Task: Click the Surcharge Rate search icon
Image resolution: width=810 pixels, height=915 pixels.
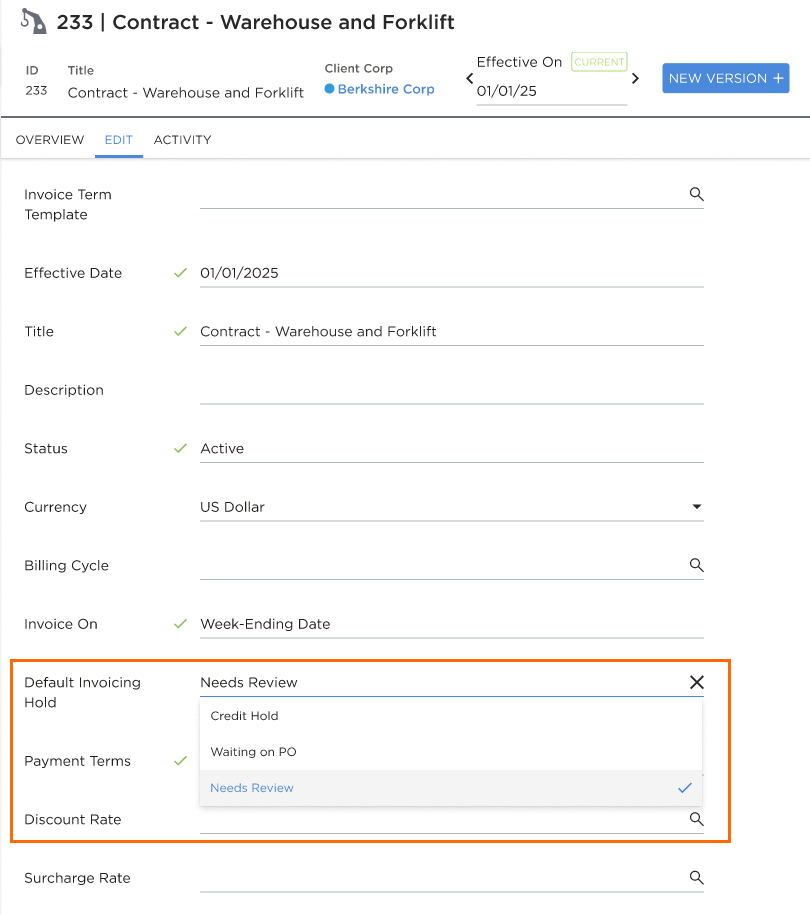Action: (696, 877)
